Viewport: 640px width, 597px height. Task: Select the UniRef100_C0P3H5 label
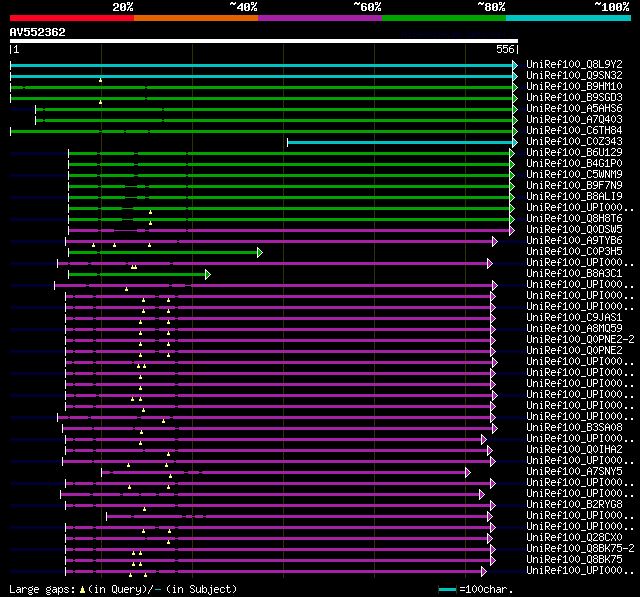[574, 252]
